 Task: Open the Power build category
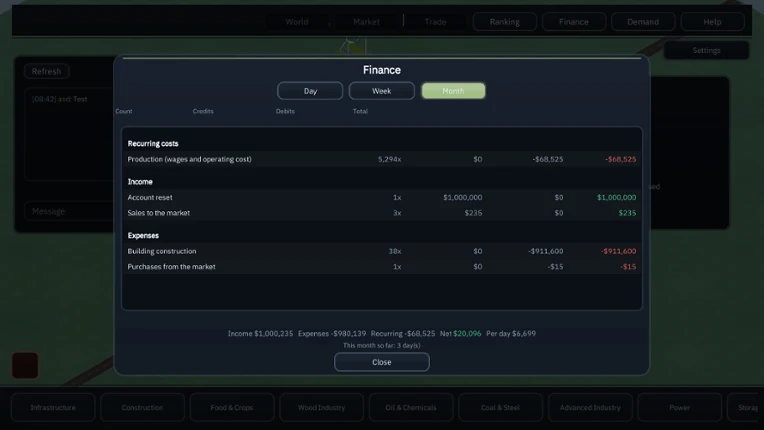tap(679, 408)
